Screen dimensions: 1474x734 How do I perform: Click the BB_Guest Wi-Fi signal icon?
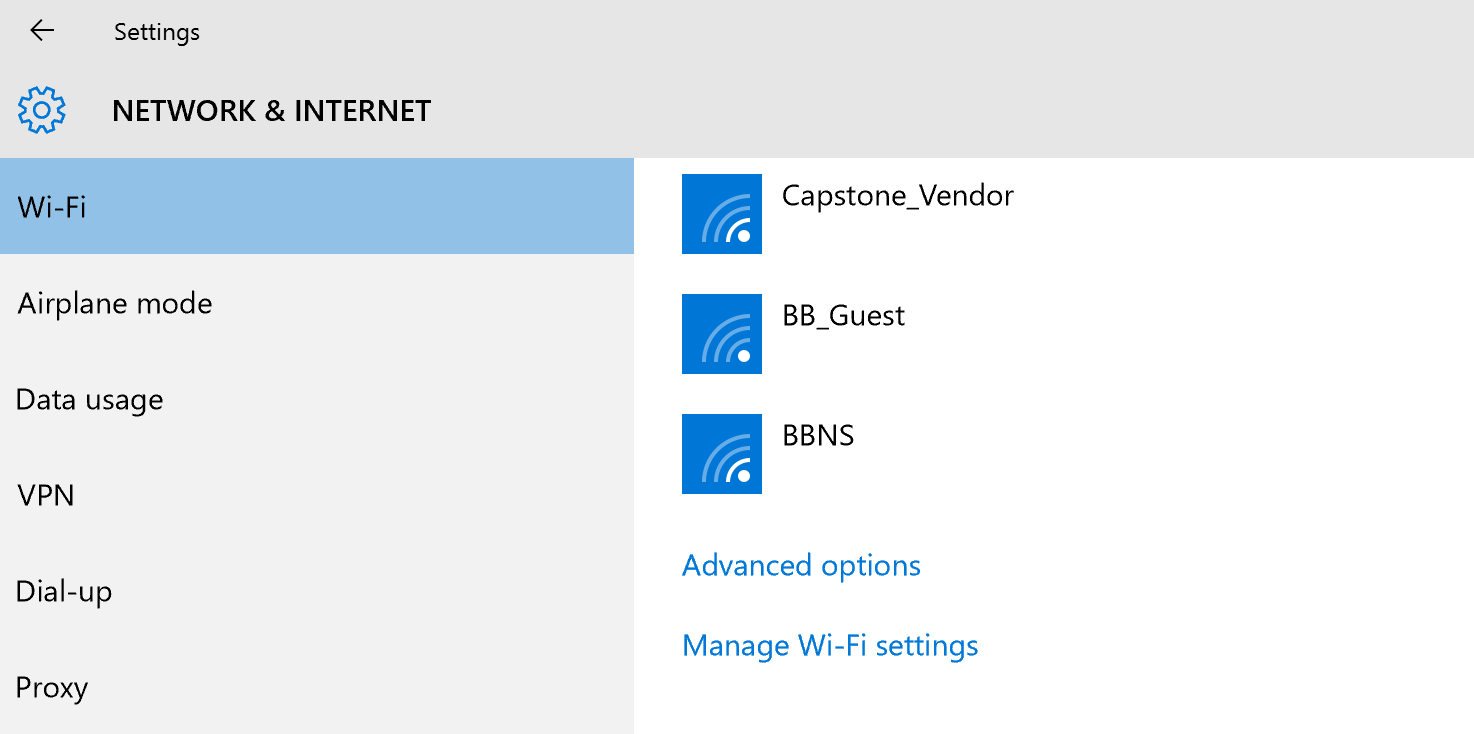722,334
